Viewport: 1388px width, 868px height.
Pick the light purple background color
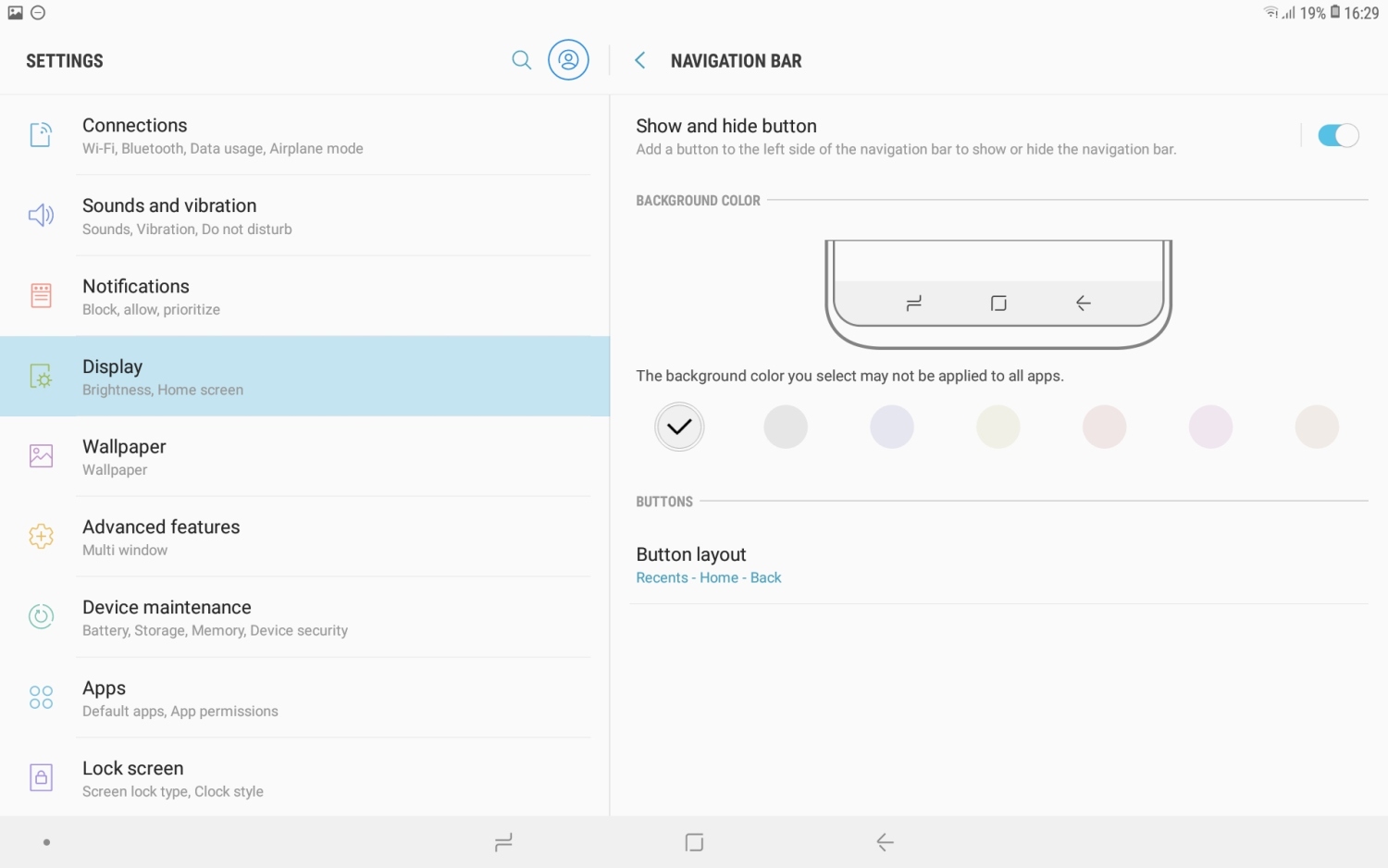(892, 427)
